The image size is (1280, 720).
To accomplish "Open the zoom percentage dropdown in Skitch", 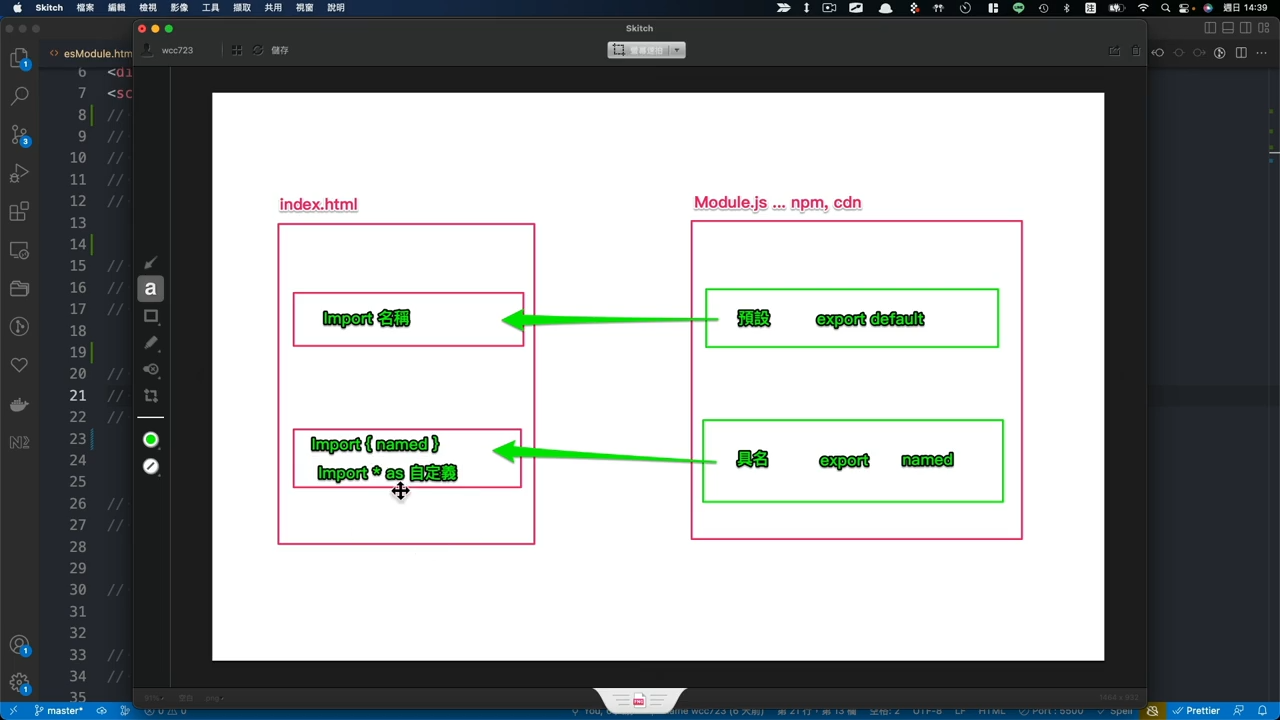I will [153, 698].
